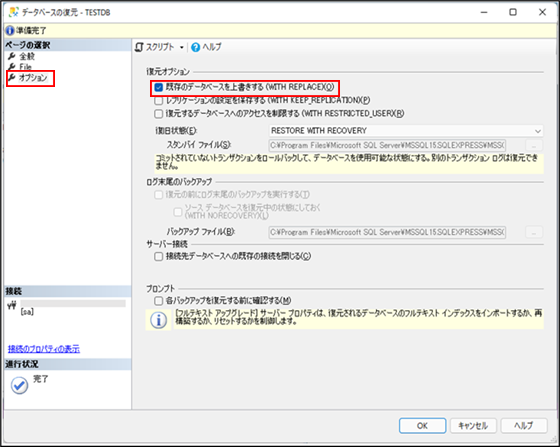
Task: Open 接続のプロパティの表示 link
Action: pos(44,349)
